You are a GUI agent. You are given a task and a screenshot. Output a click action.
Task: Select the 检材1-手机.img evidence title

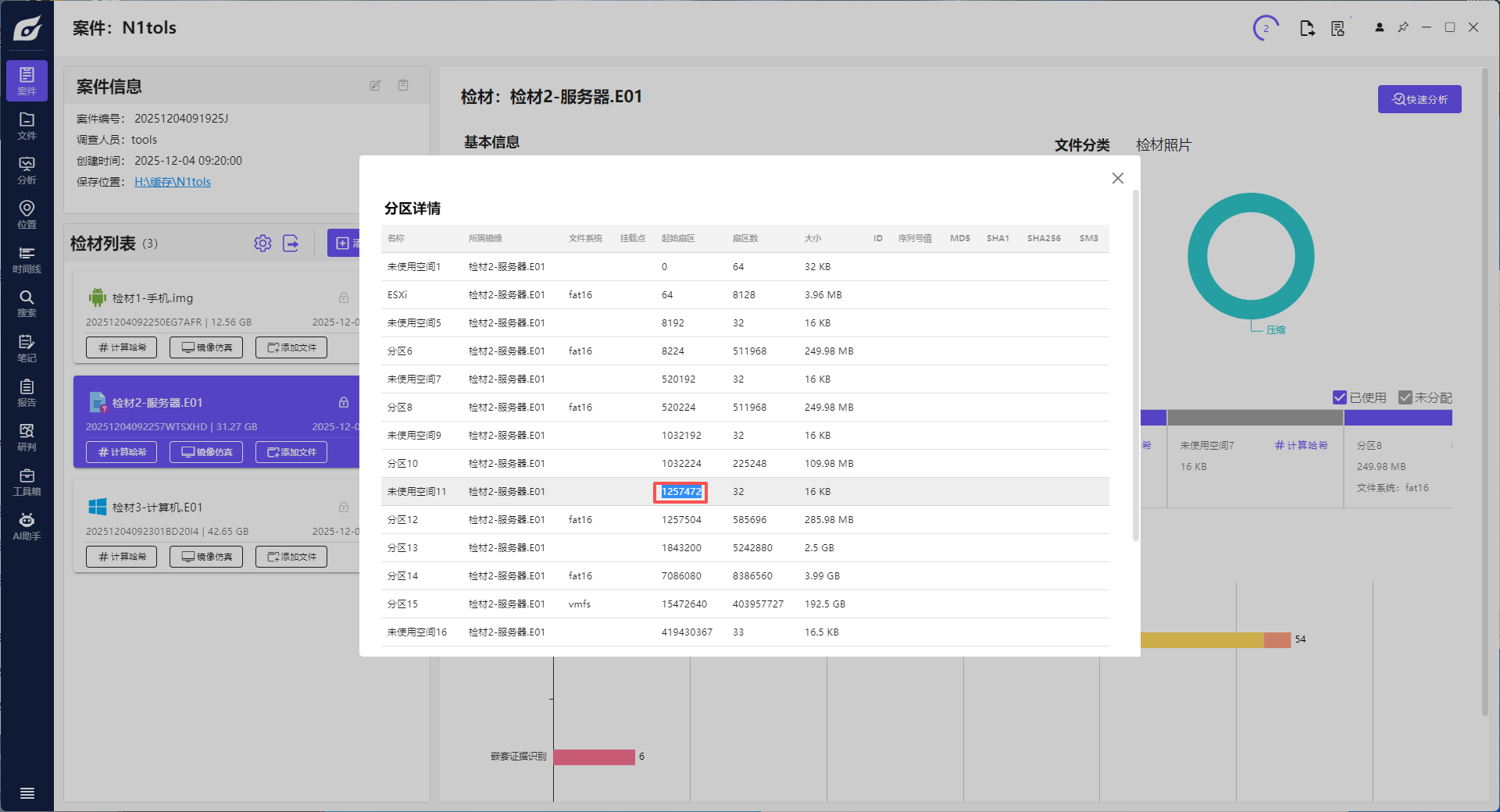pos(152,297)
